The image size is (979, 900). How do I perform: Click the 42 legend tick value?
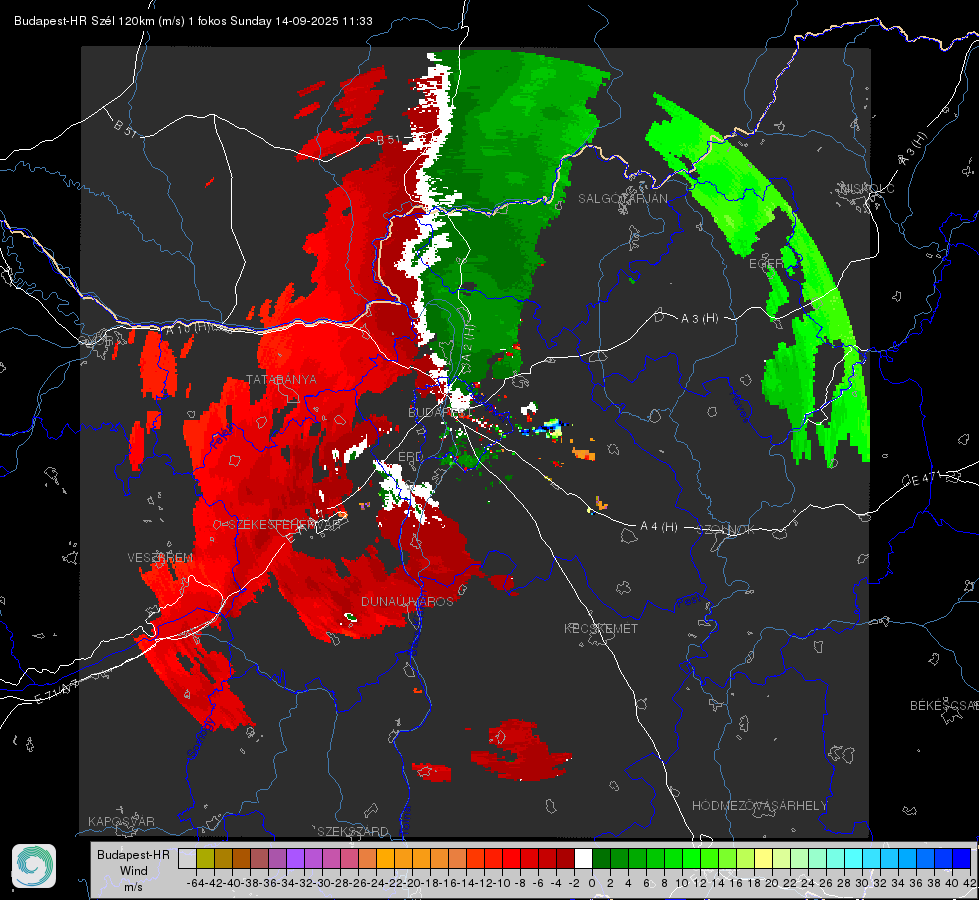[x=969, y=883]
